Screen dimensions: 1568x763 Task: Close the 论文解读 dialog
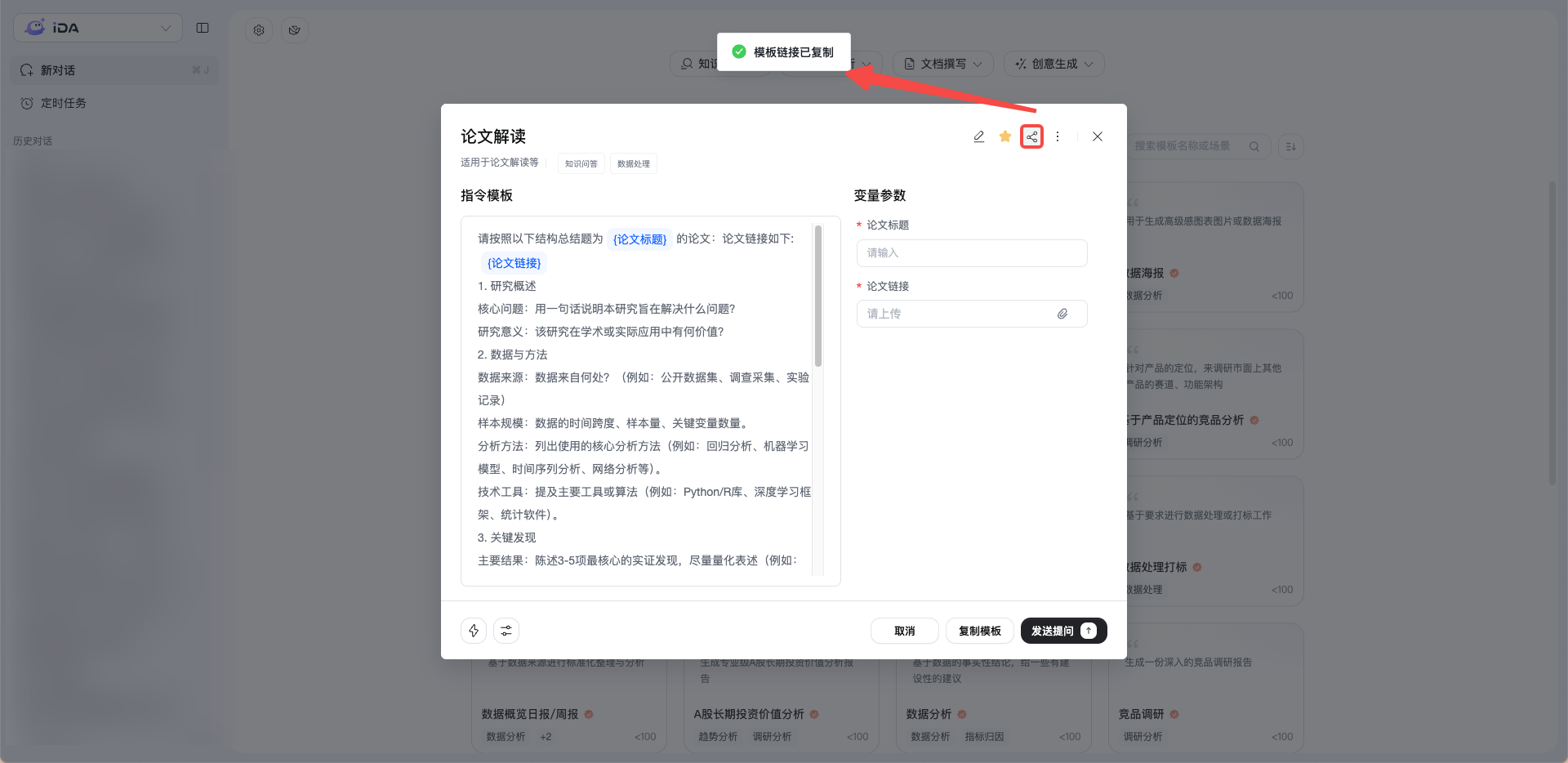[x=1098, y=136]
